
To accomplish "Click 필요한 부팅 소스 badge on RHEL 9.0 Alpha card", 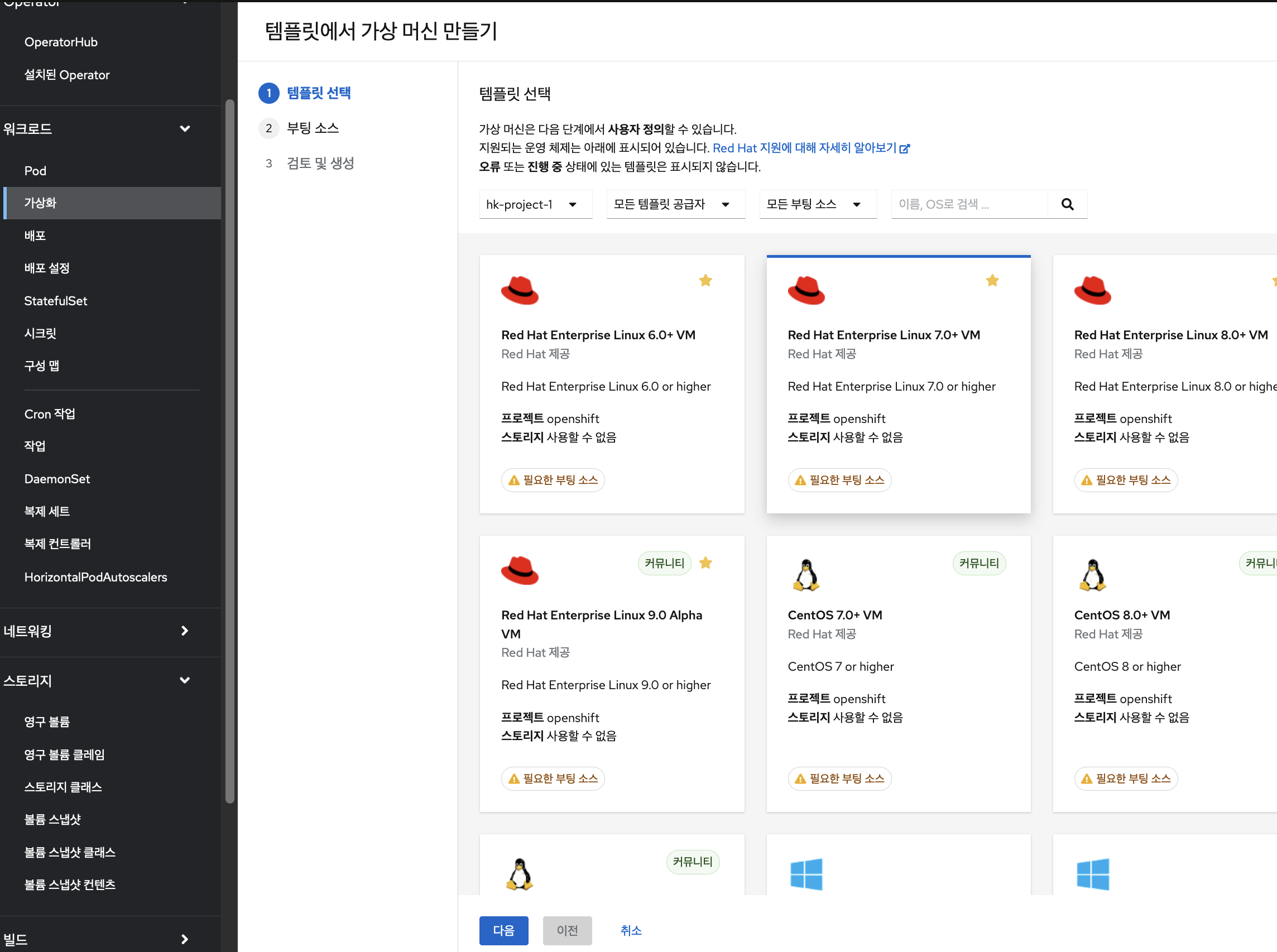I will click(x=553, y=778).
